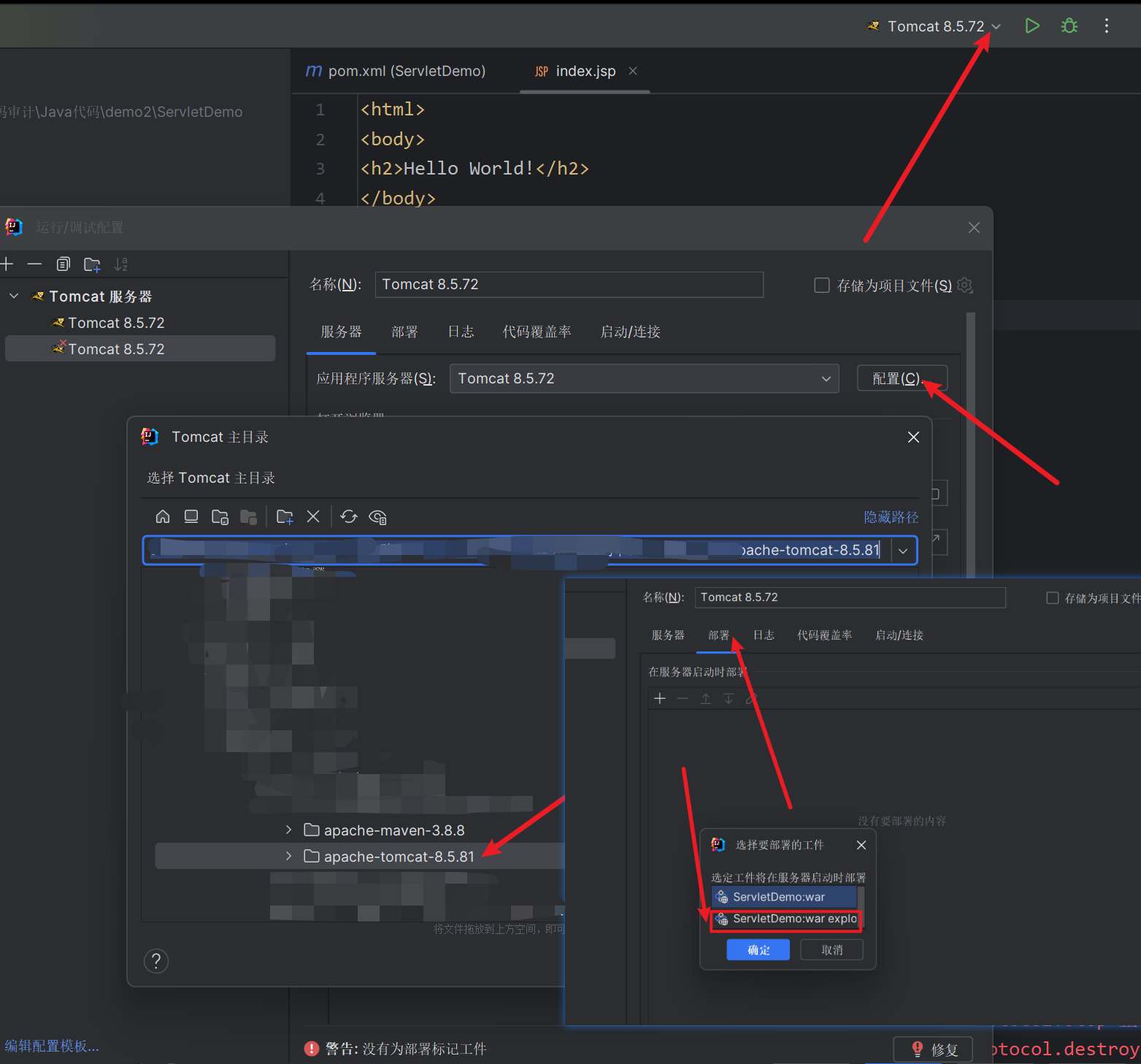The image size is (1141, 1064).
Task: Click the plus icon to add a deployment artifact
Action: (660, 699)
